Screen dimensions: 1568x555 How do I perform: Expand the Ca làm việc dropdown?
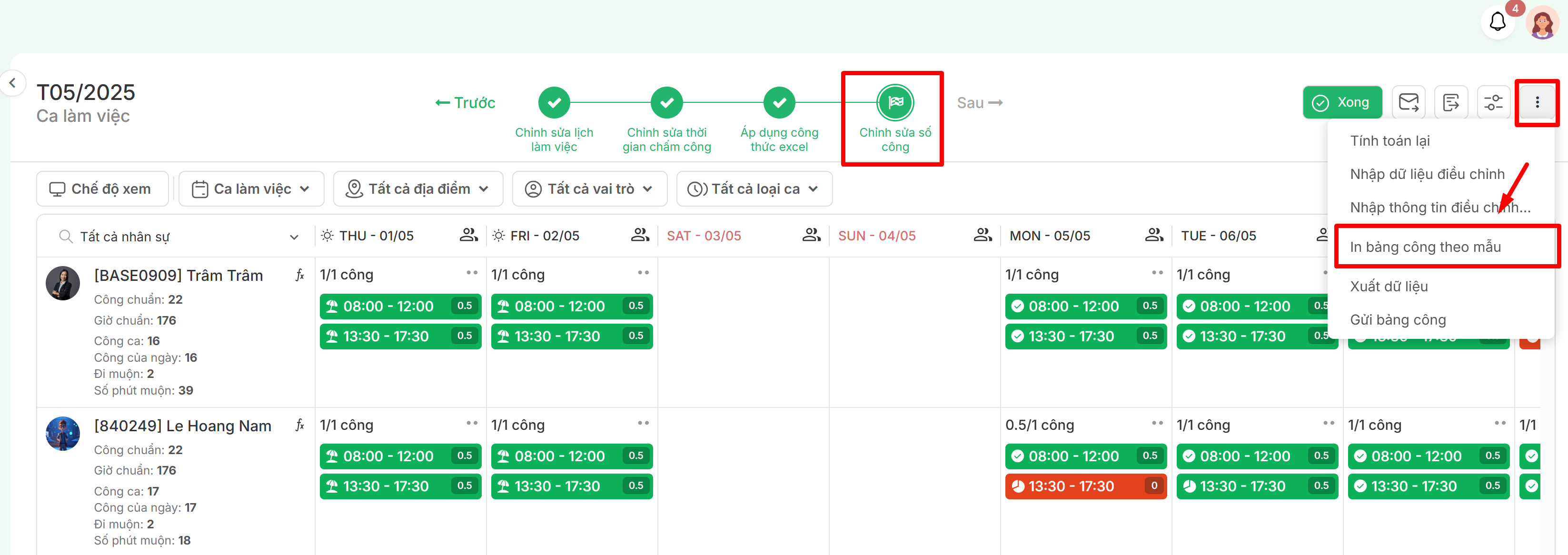[251, 189]
